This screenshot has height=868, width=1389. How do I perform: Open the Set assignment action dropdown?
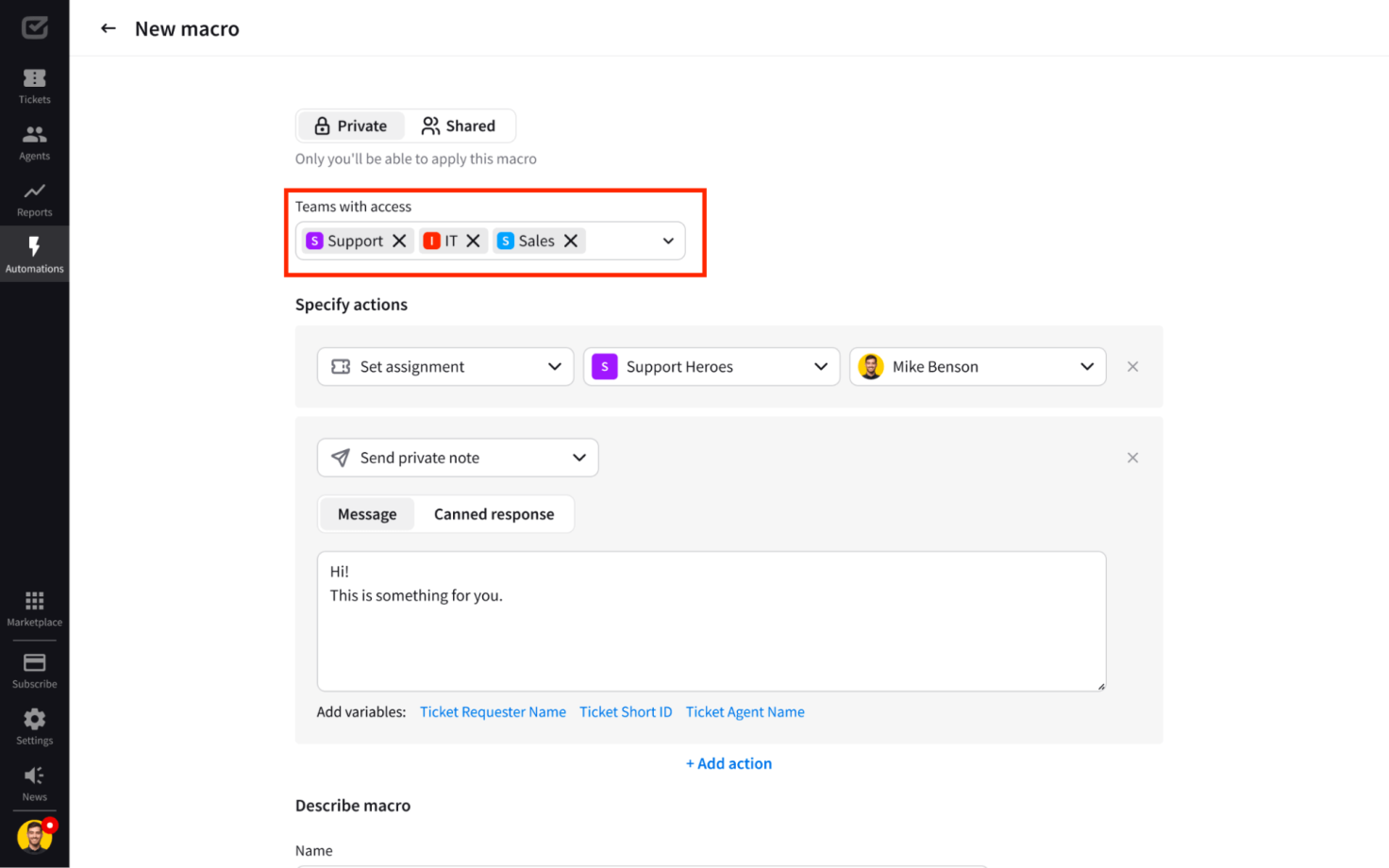445,366
